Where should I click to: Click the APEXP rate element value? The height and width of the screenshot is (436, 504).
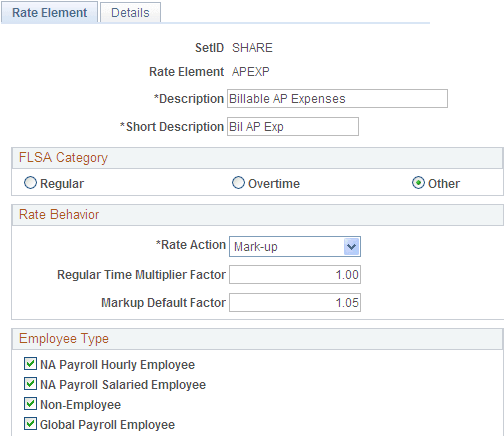tap(251, 72)
